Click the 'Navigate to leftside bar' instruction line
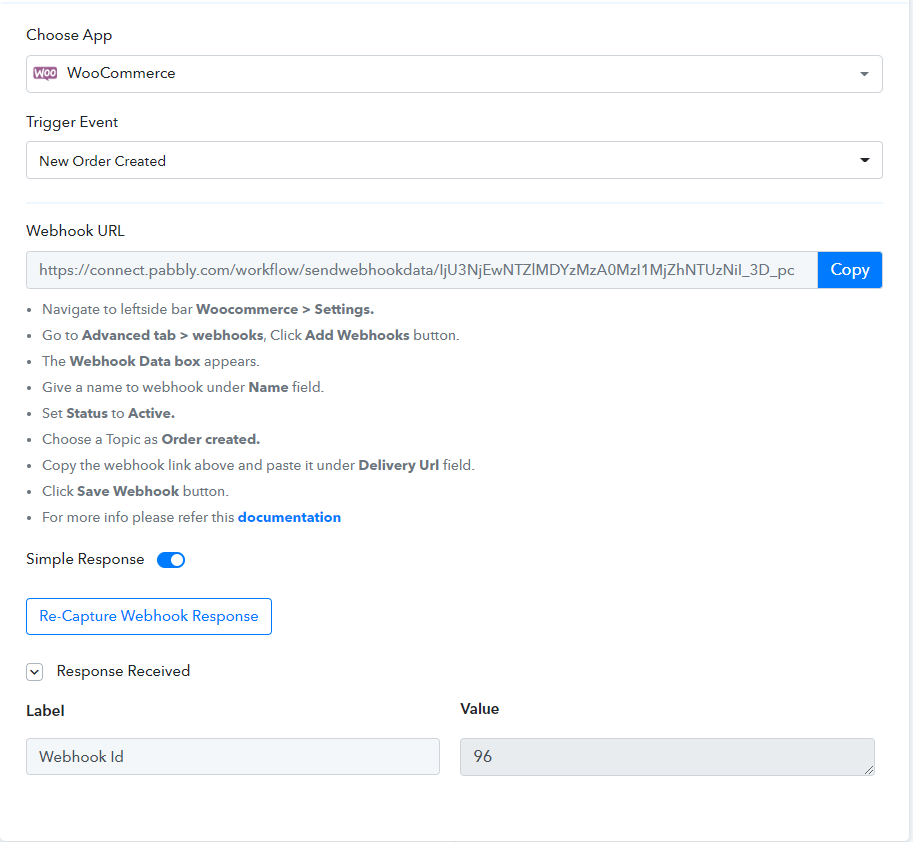Viewport: 913px width, 842px height. point(208,309)
